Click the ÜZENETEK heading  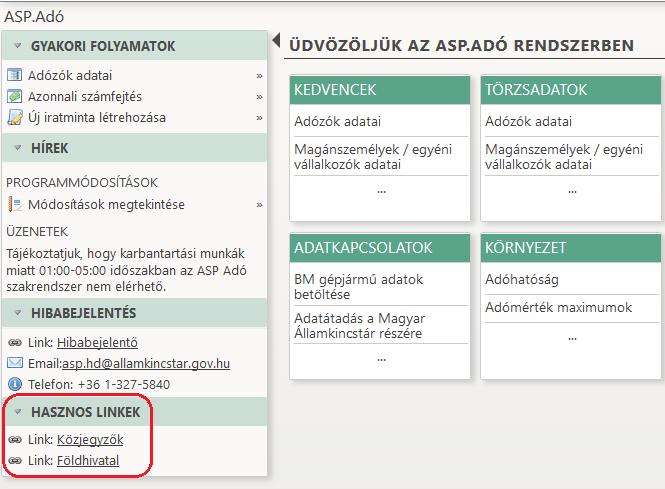(x=37, y=232)
